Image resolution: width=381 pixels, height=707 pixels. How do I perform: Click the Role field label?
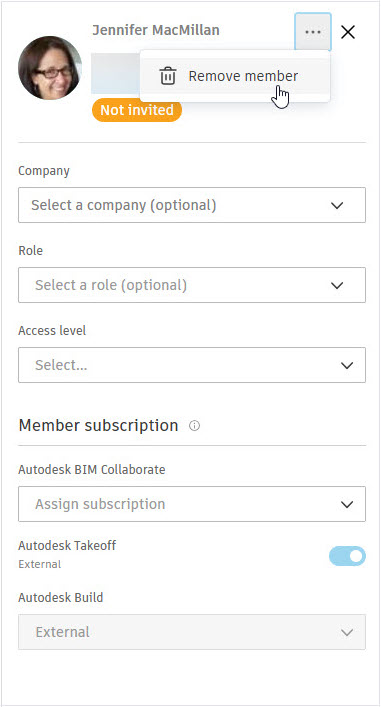(x=31, y=250)
